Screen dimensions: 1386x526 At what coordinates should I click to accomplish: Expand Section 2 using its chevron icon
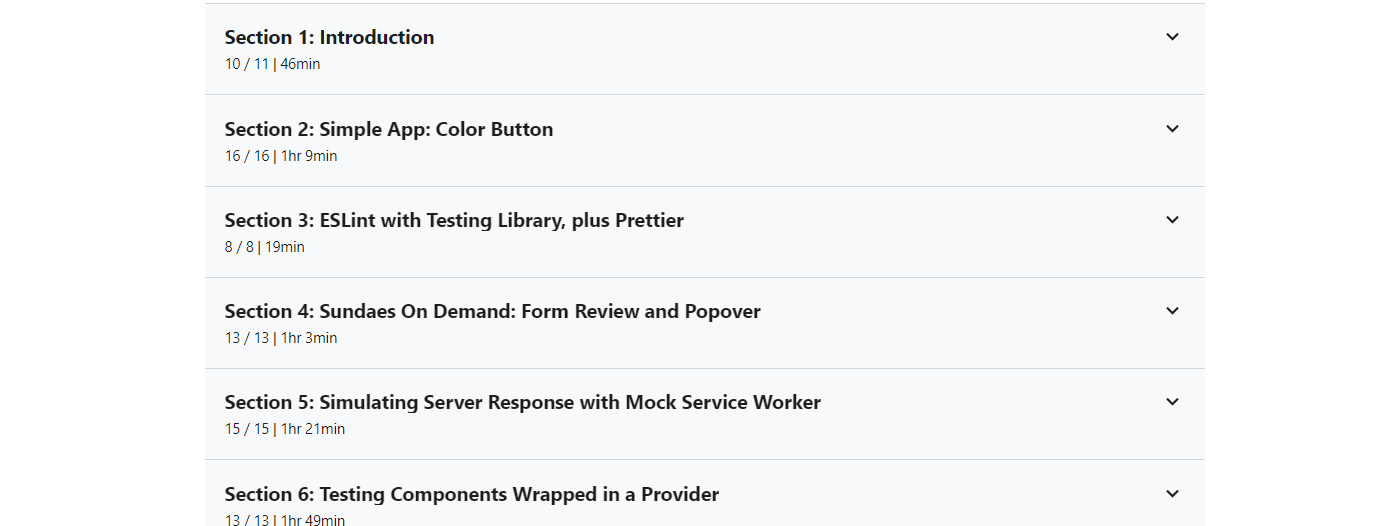(1172, 129)
